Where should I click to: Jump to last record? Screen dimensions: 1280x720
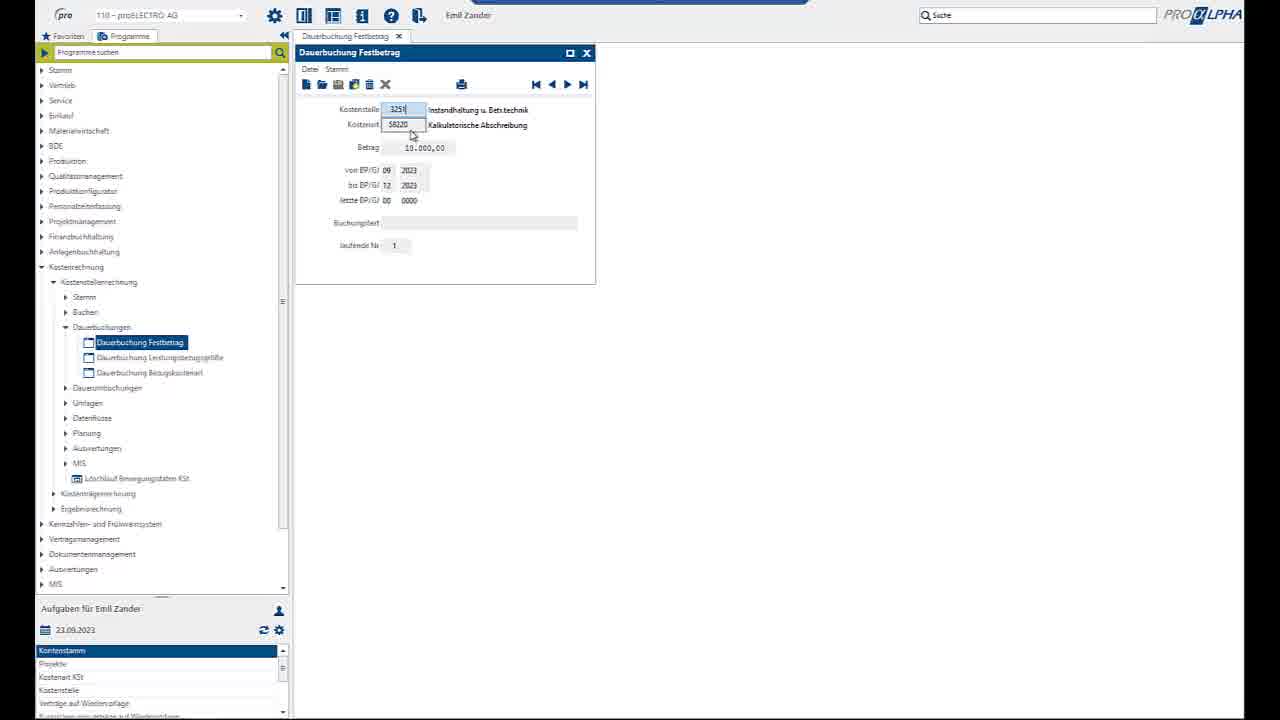pyautogui.click(x=583, y=85)
